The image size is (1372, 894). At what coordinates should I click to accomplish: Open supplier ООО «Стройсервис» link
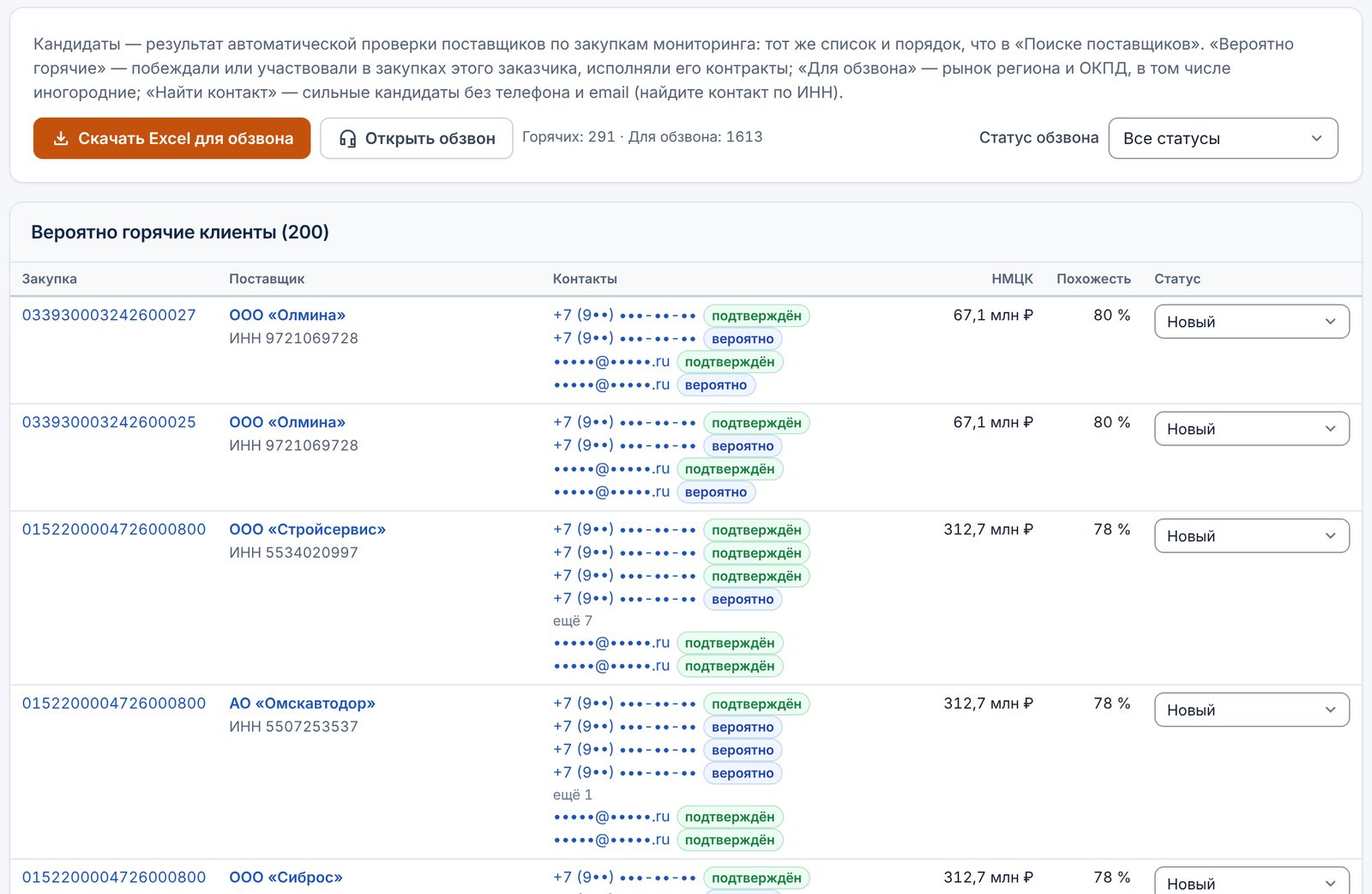307,529
